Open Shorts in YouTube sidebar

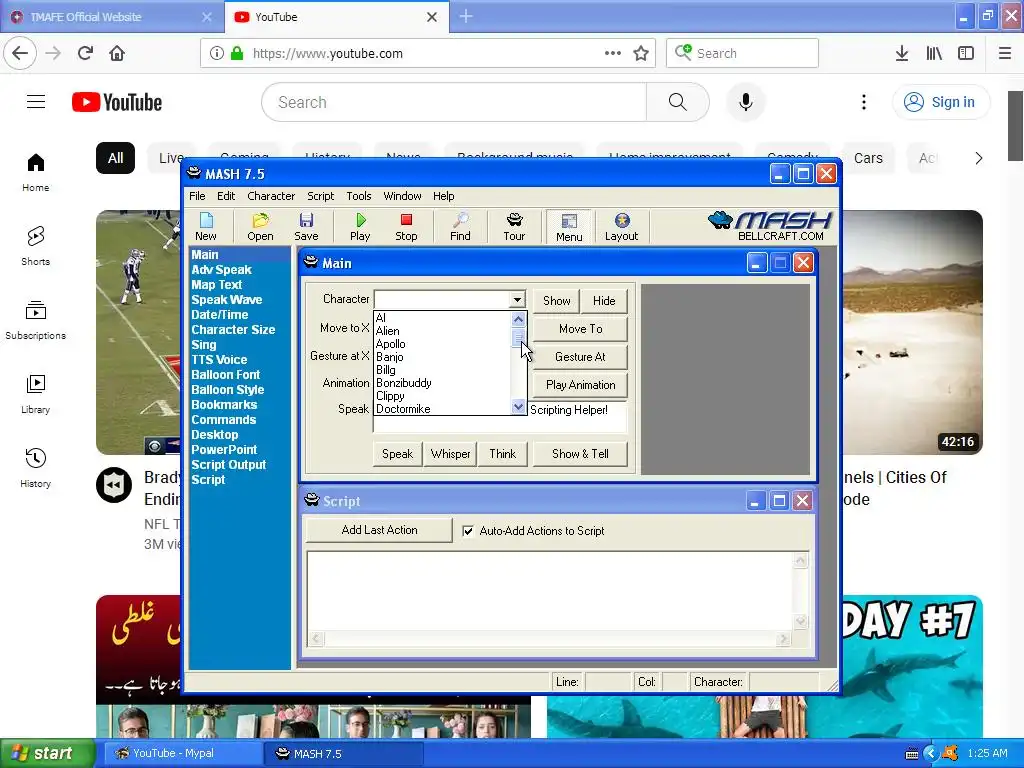point(36,246)
